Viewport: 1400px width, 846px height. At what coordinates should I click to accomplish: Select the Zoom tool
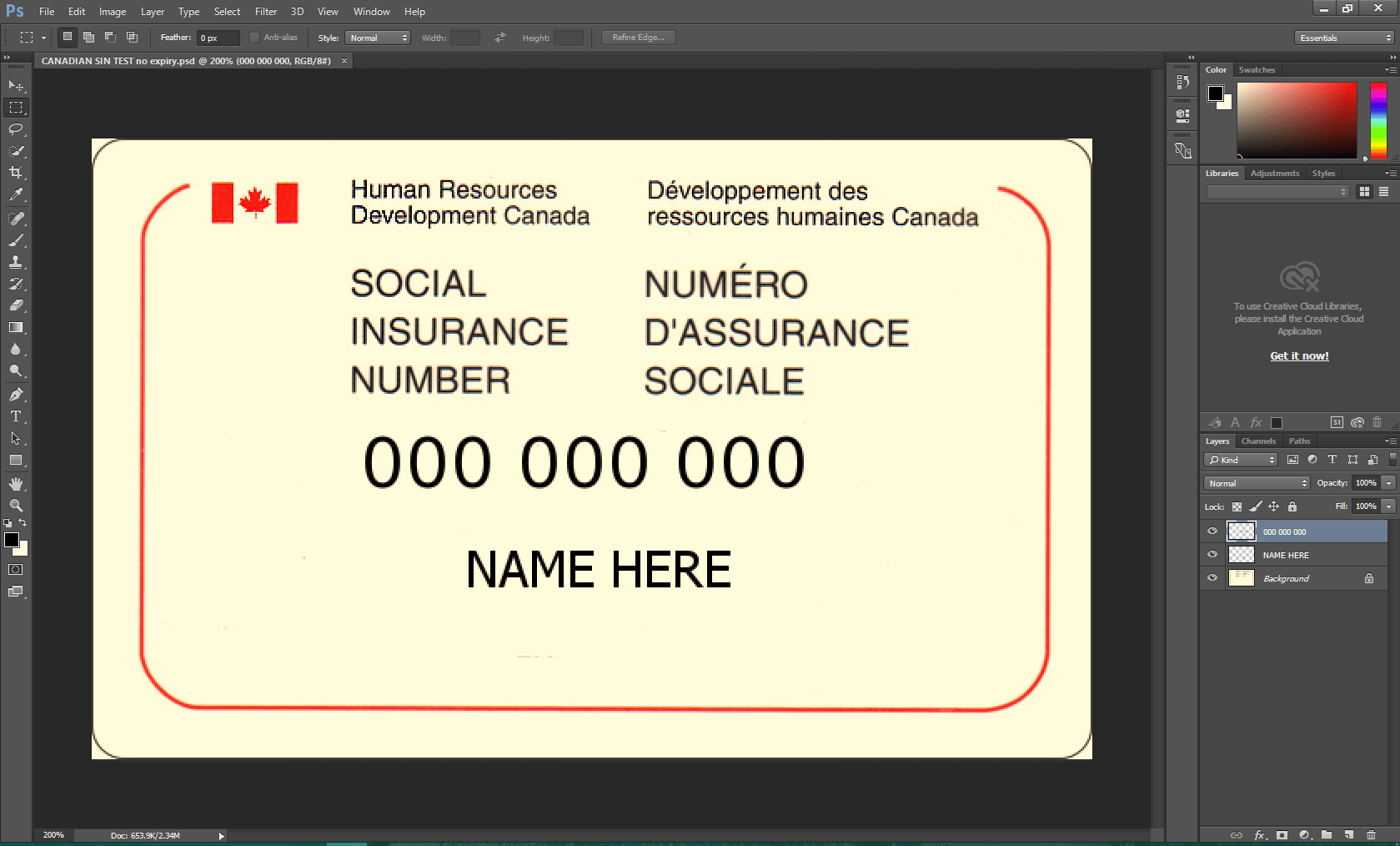15,505
